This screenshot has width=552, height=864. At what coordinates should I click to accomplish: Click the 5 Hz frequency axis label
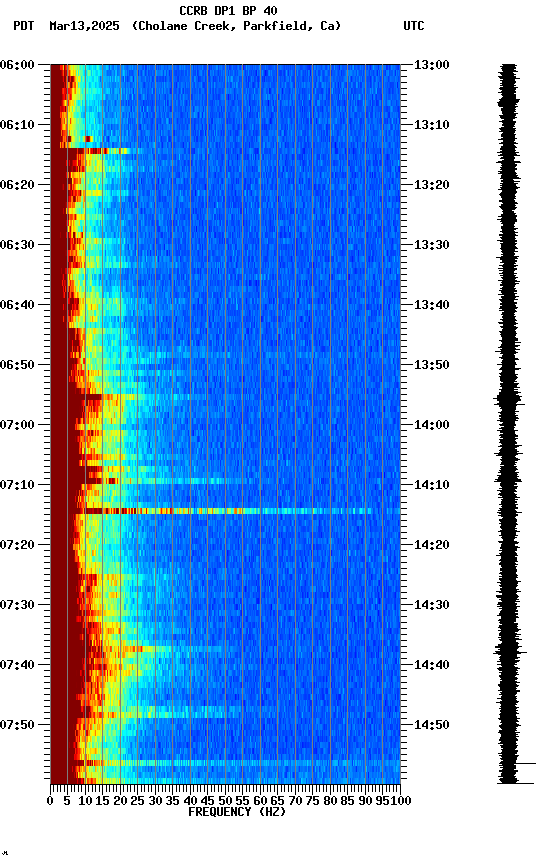(x=67, y=801)
